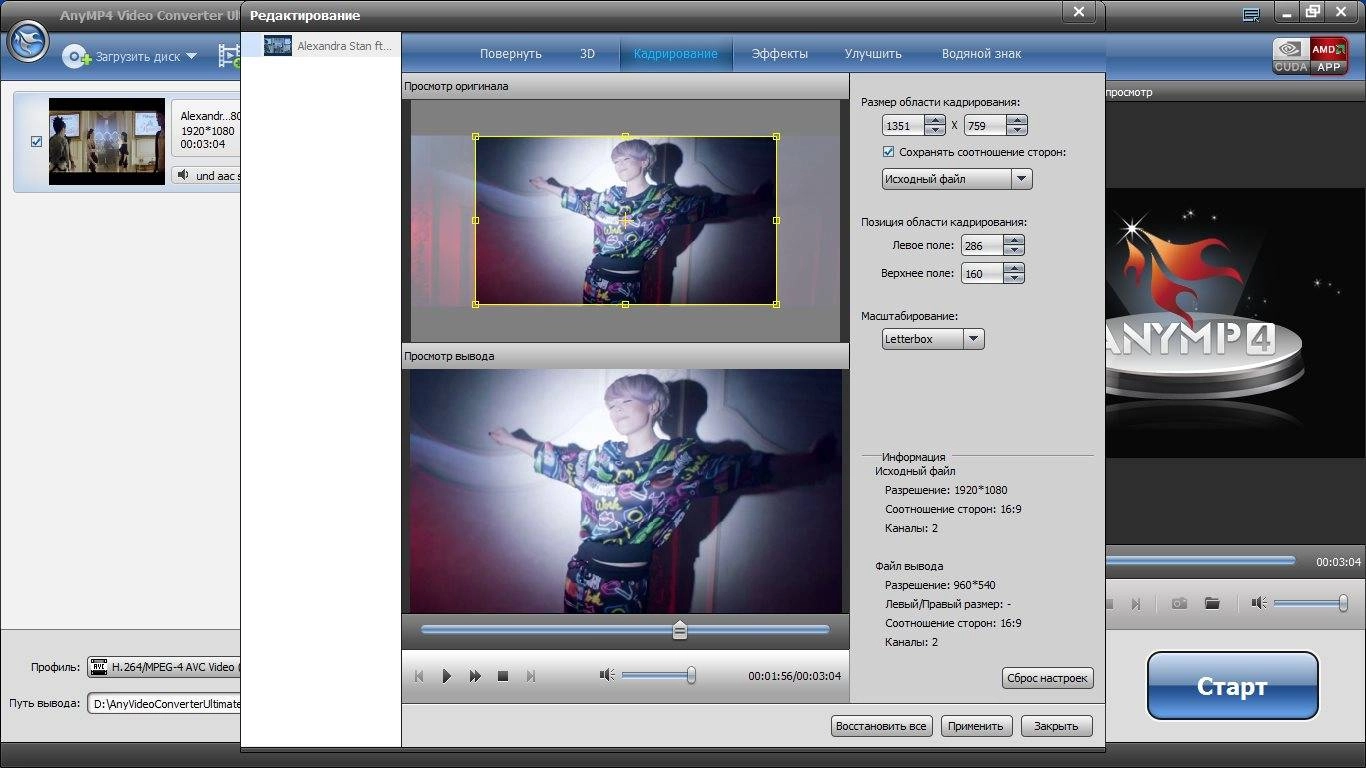The height and width of the screenshot is (768, 1366).
Task: Click the Сброс настроек button
Action: pos(1048,678)
